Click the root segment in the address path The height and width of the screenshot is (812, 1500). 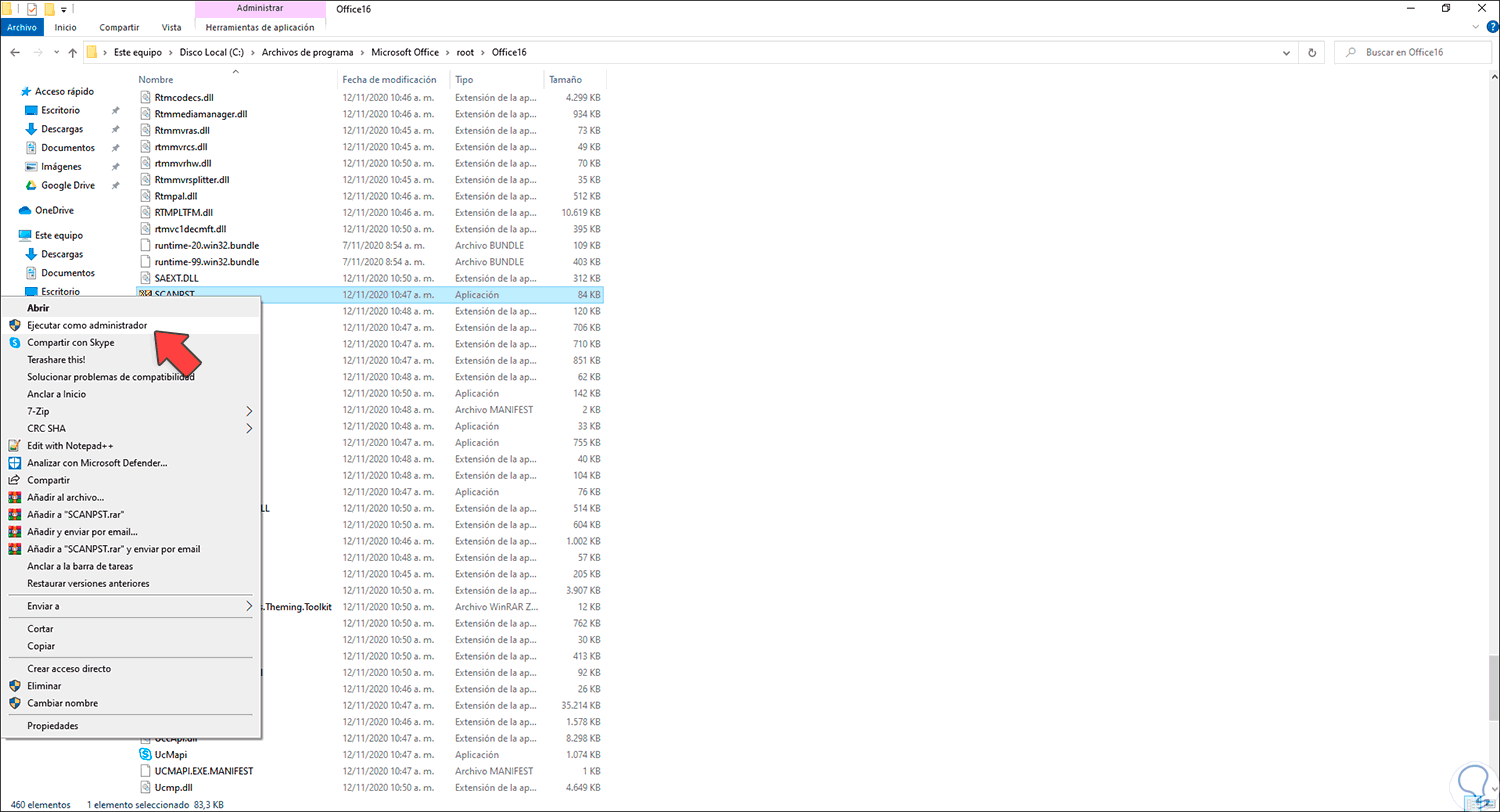tap(466, 52)
